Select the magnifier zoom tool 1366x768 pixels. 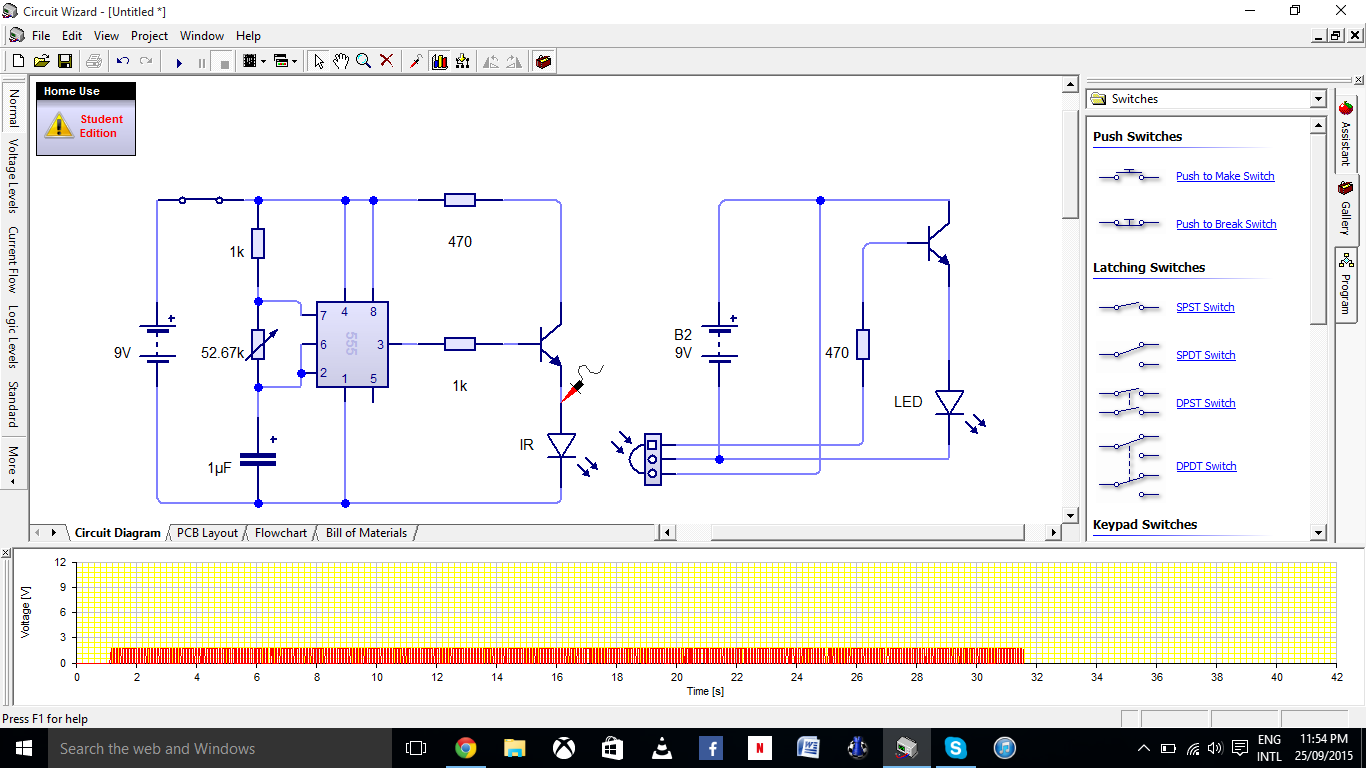coord(364,61)
